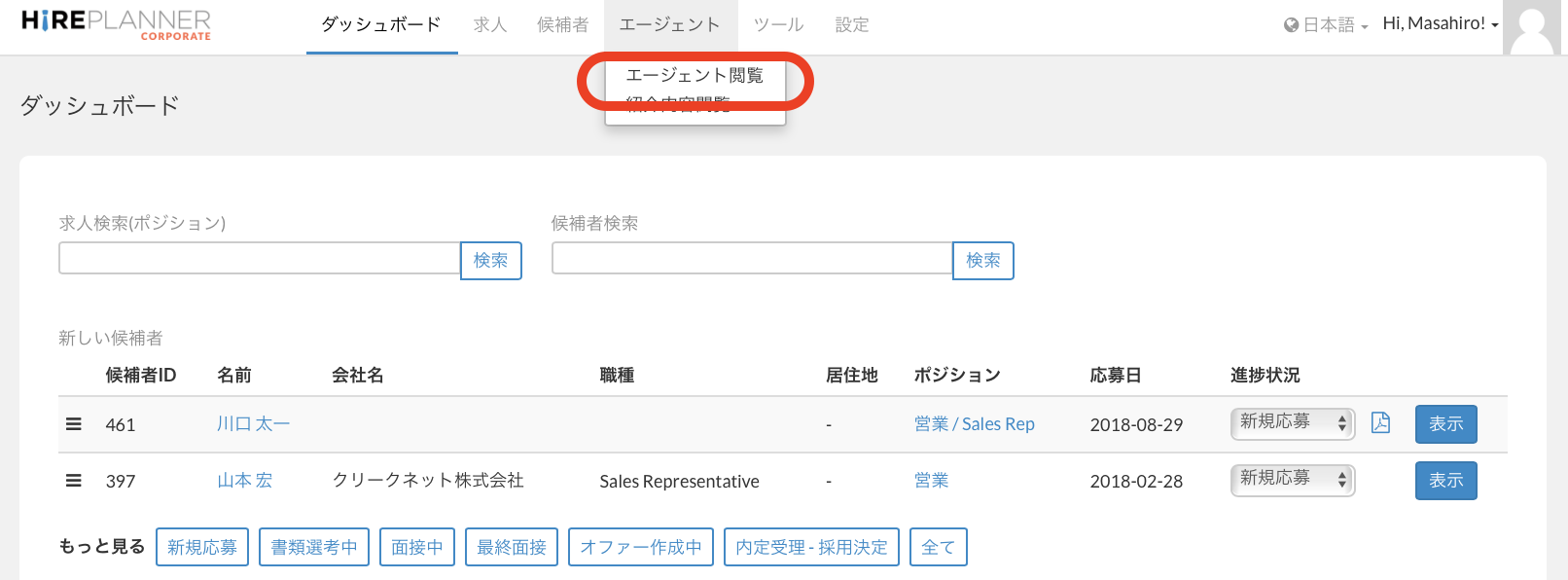The height and width of the screenshot is (580, 1568).
Task: Open the 進捗状況 dropdown for candidate 397
Action: pos(1292,480)
